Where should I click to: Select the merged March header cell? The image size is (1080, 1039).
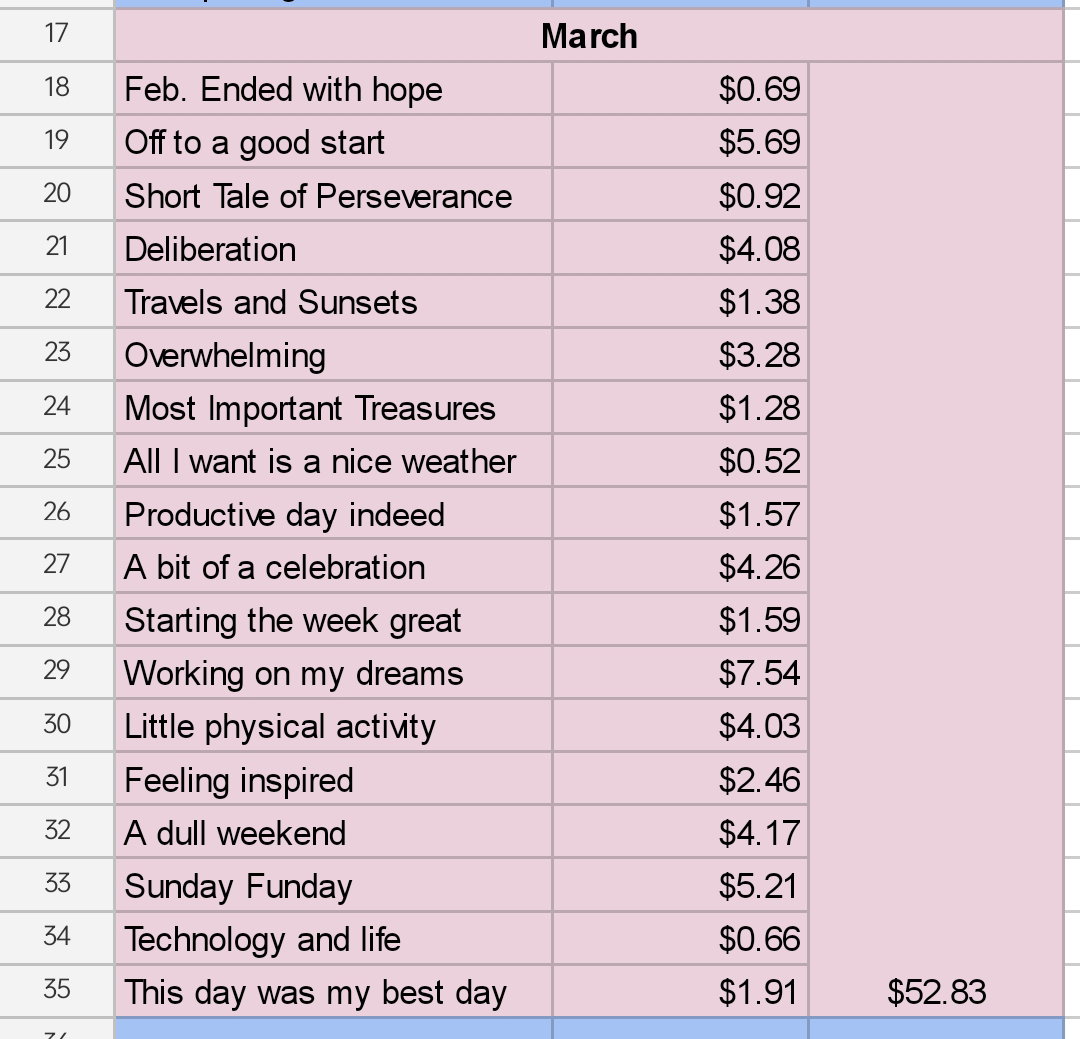[x=589, y=36]
